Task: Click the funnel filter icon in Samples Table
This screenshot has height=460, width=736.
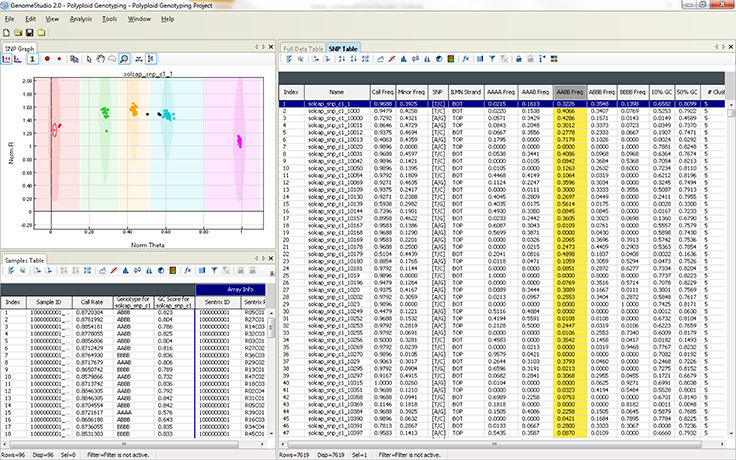Action: click(214, 270)
